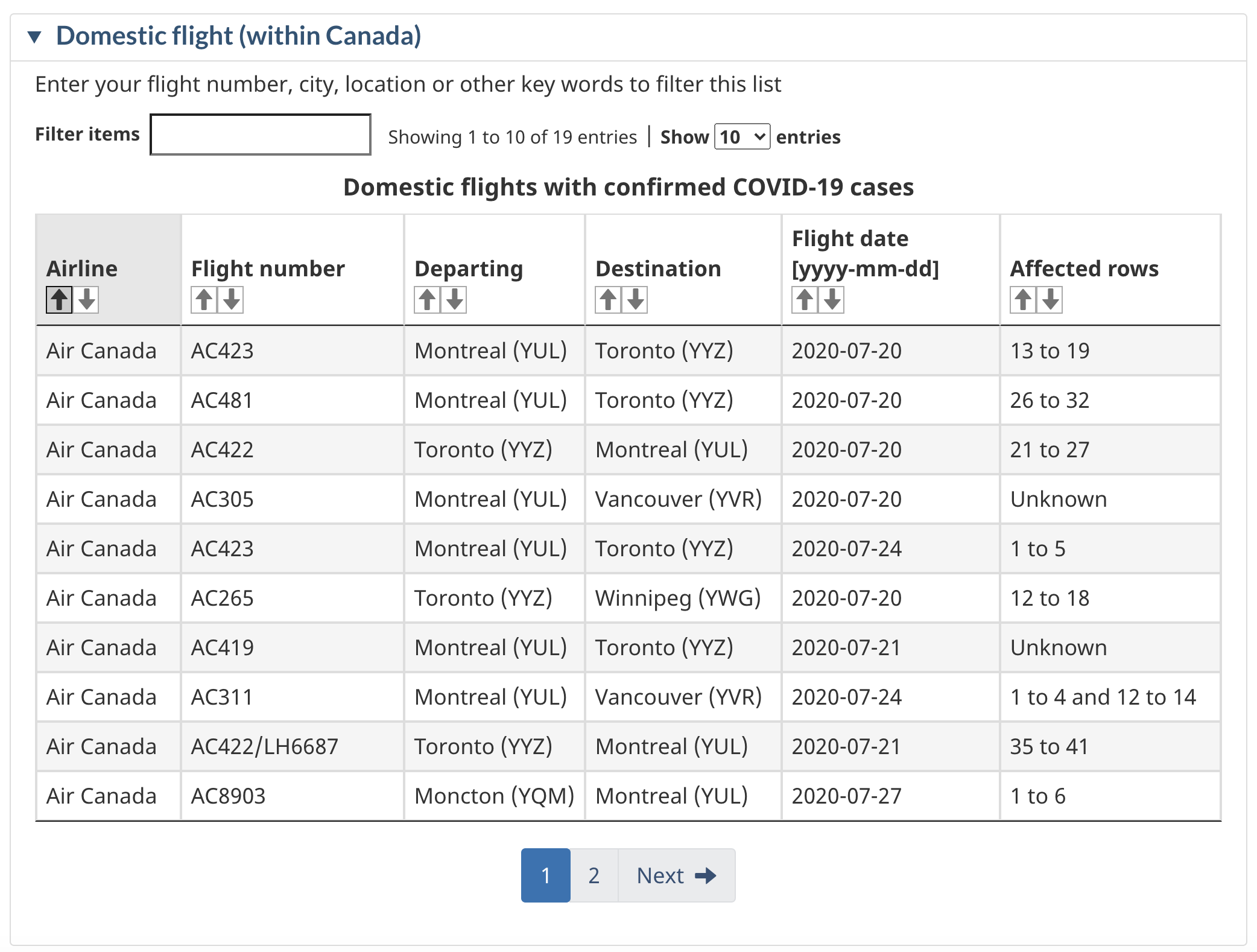Focus the Filter items text field
Viewport: 1257px width, 952px height.
(260, 135)
